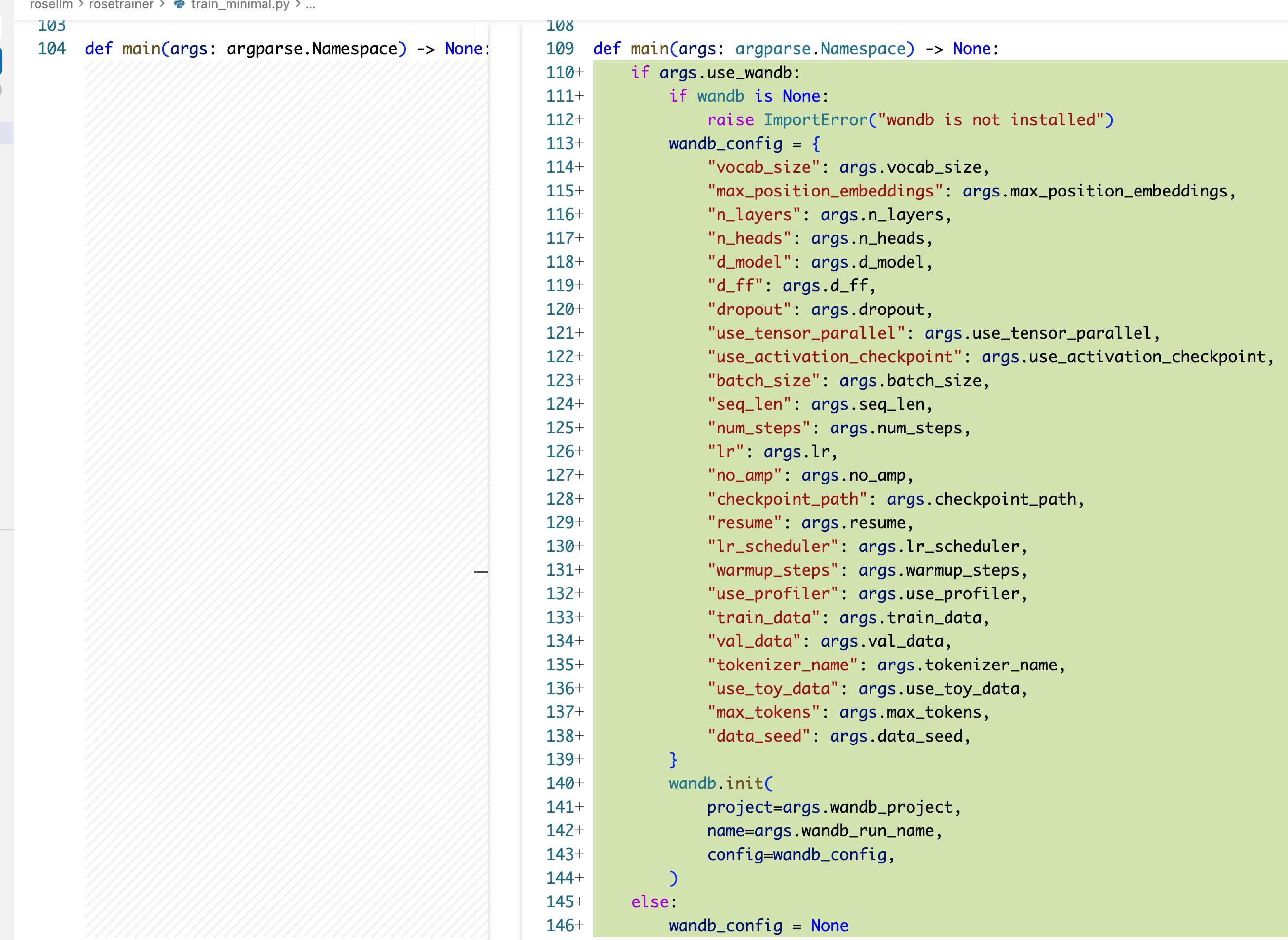
Task: Click the plus marker on line 110
Action: 579,72
